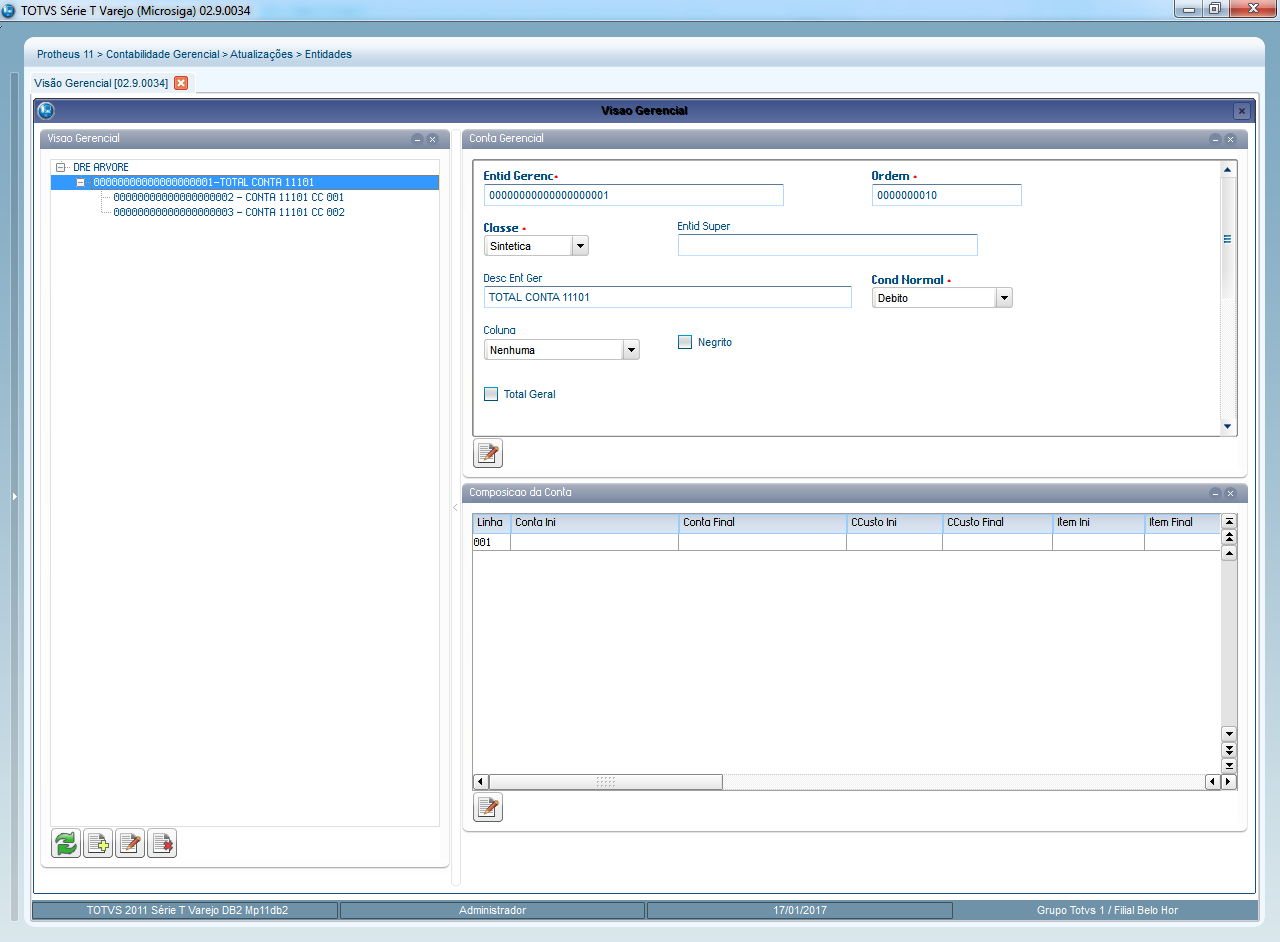Close the Visao Gerencial tree panel
The height and width of the screenshot is (942, 1280).
click(x=432, y=139)
